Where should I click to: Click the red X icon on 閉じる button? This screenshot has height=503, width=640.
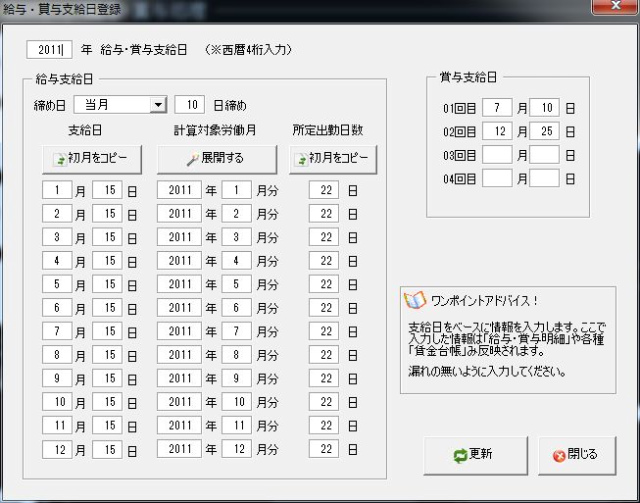tap(559, 456)
